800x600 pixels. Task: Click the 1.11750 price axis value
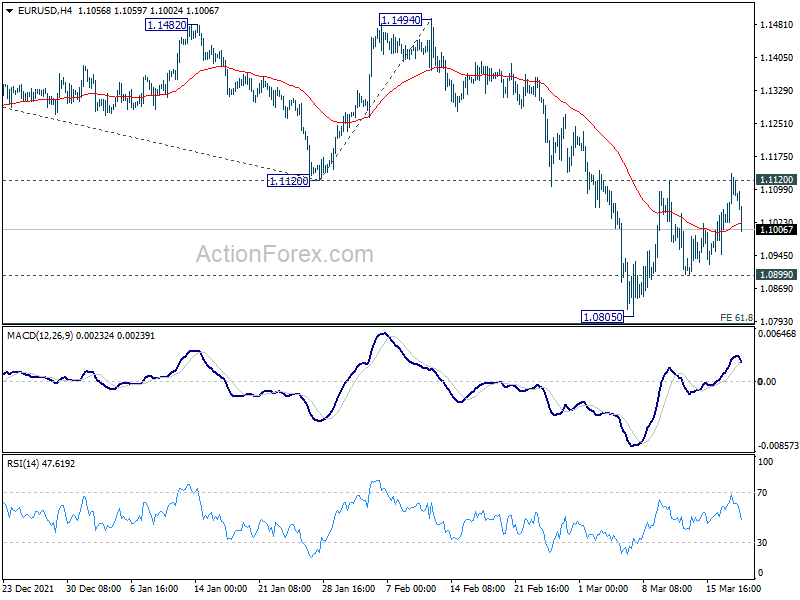777,157
